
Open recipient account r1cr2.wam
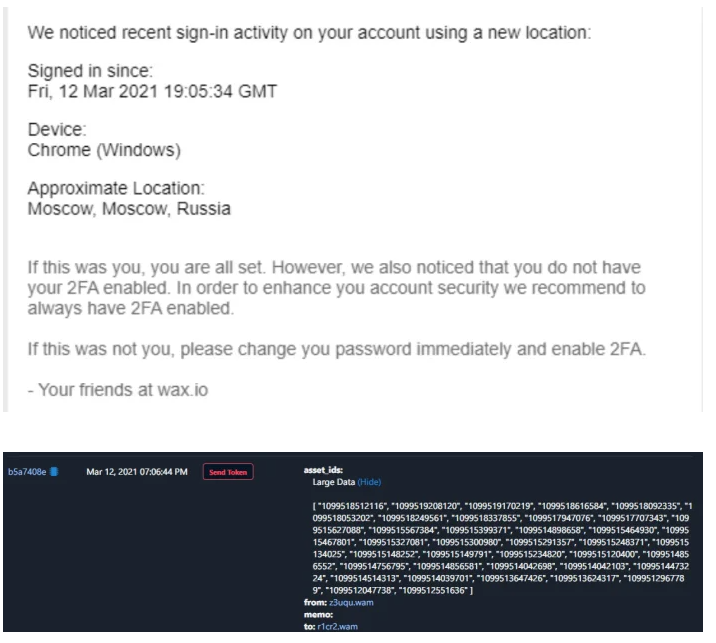point(337,627)
